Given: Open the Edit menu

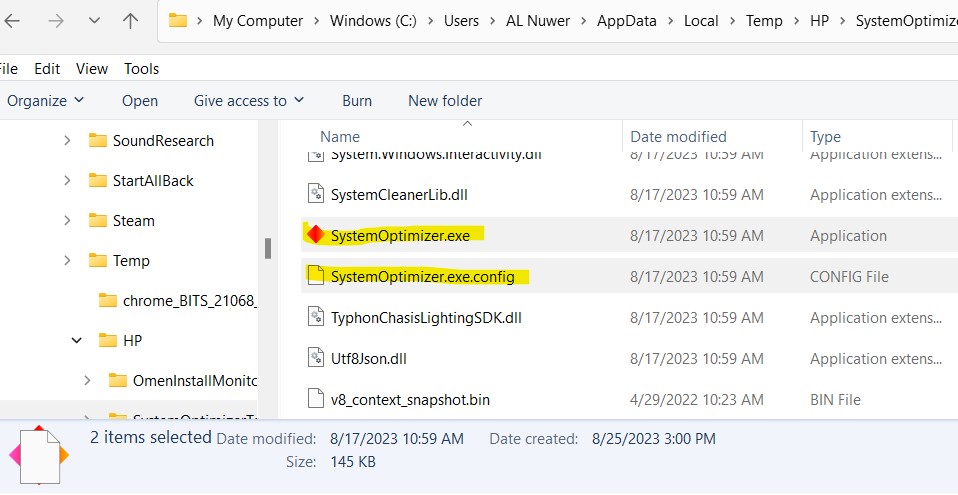Looking at the screenshot, I should (47, 69).
